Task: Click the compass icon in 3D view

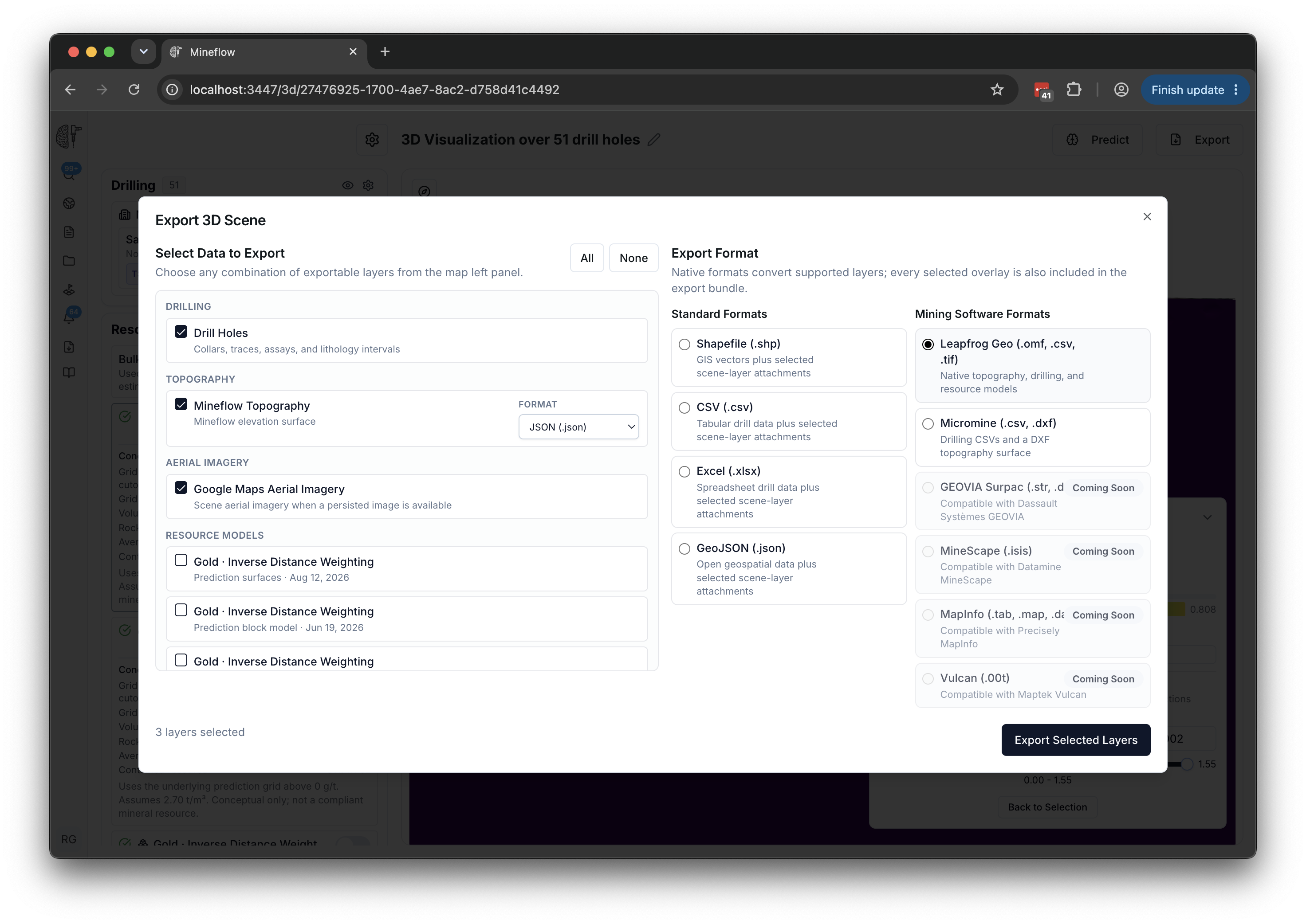Action: point(424,191)
